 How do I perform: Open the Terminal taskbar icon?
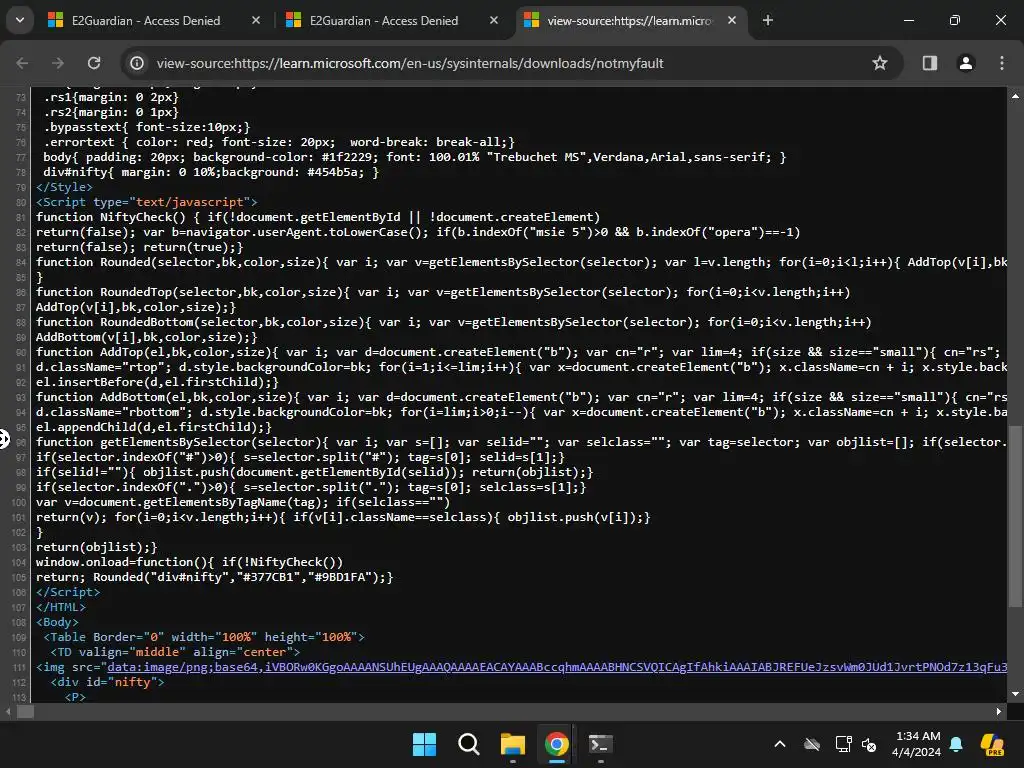[x=600, y=744]
